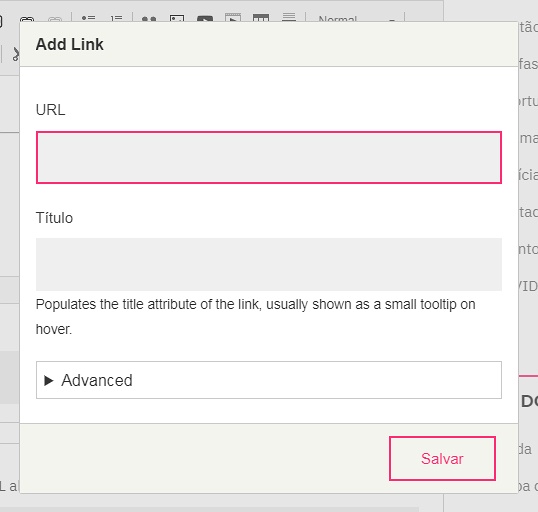Click the unlink toolbar icon
The image size is (538, 512).
[55, 19]
